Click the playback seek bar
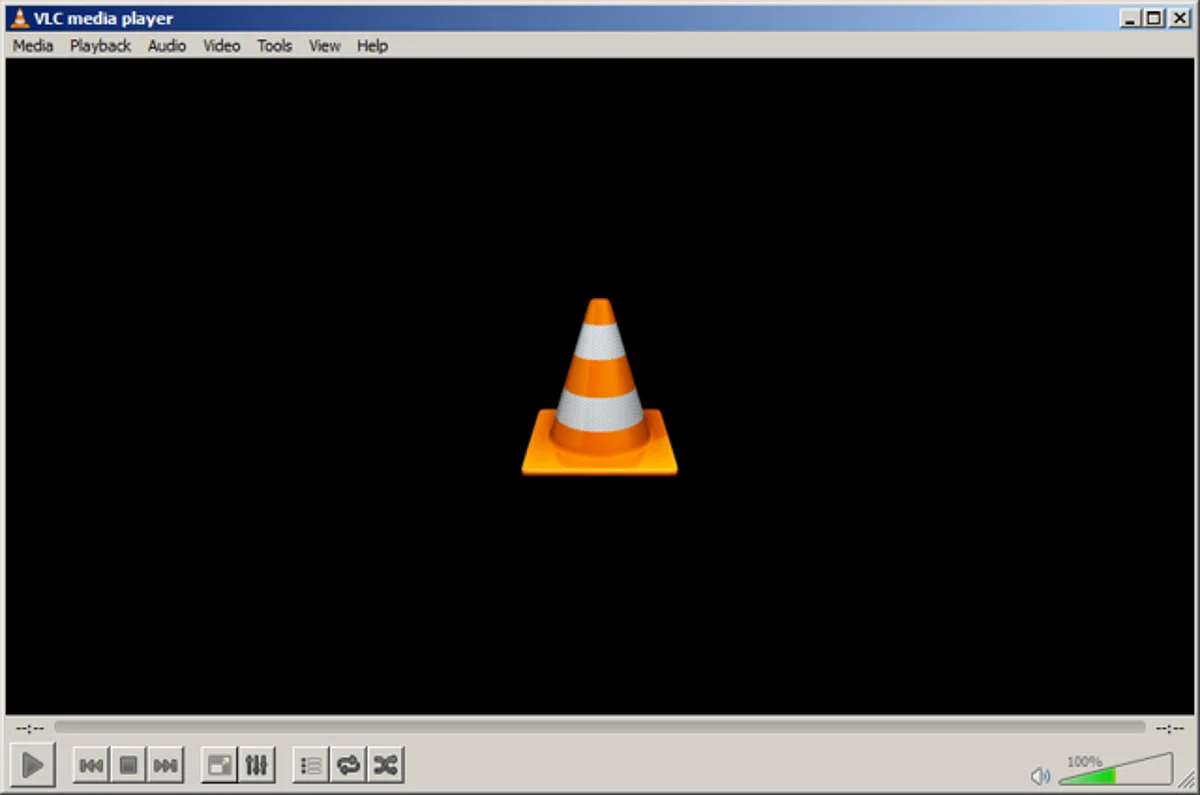 click(600, 727)
